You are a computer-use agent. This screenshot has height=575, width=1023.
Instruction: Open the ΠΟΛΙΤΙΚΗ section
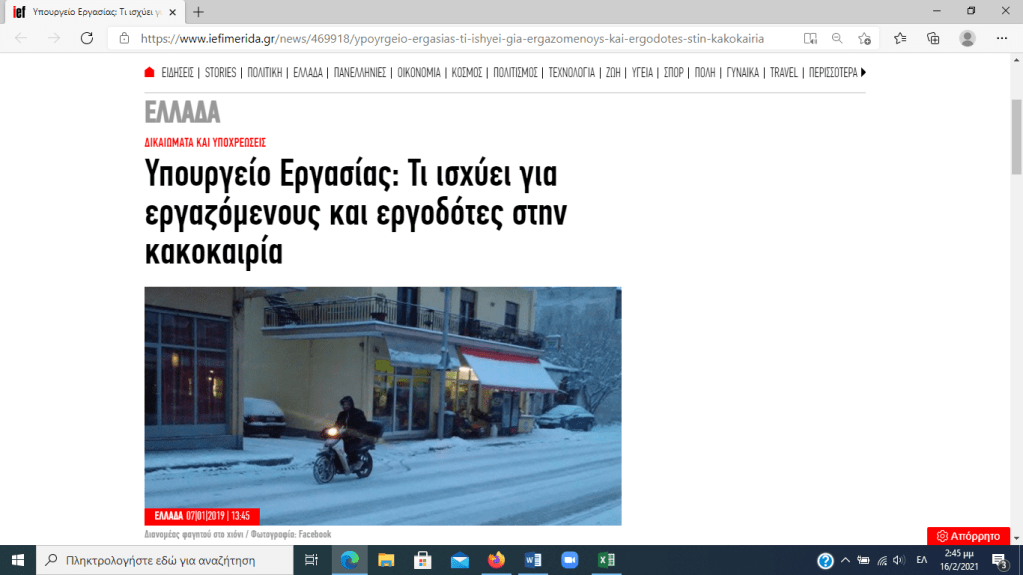tap(265, 72)
